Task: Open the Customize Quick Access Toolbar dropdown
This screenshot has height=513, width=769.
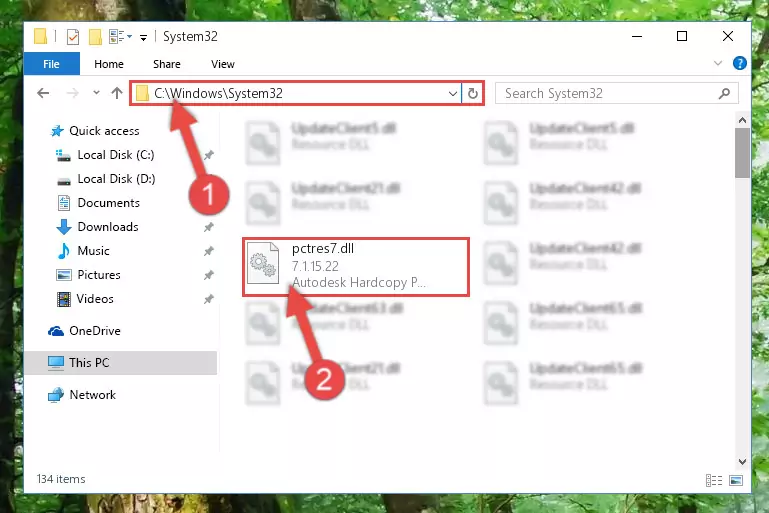Action: (x=143, y=37)
